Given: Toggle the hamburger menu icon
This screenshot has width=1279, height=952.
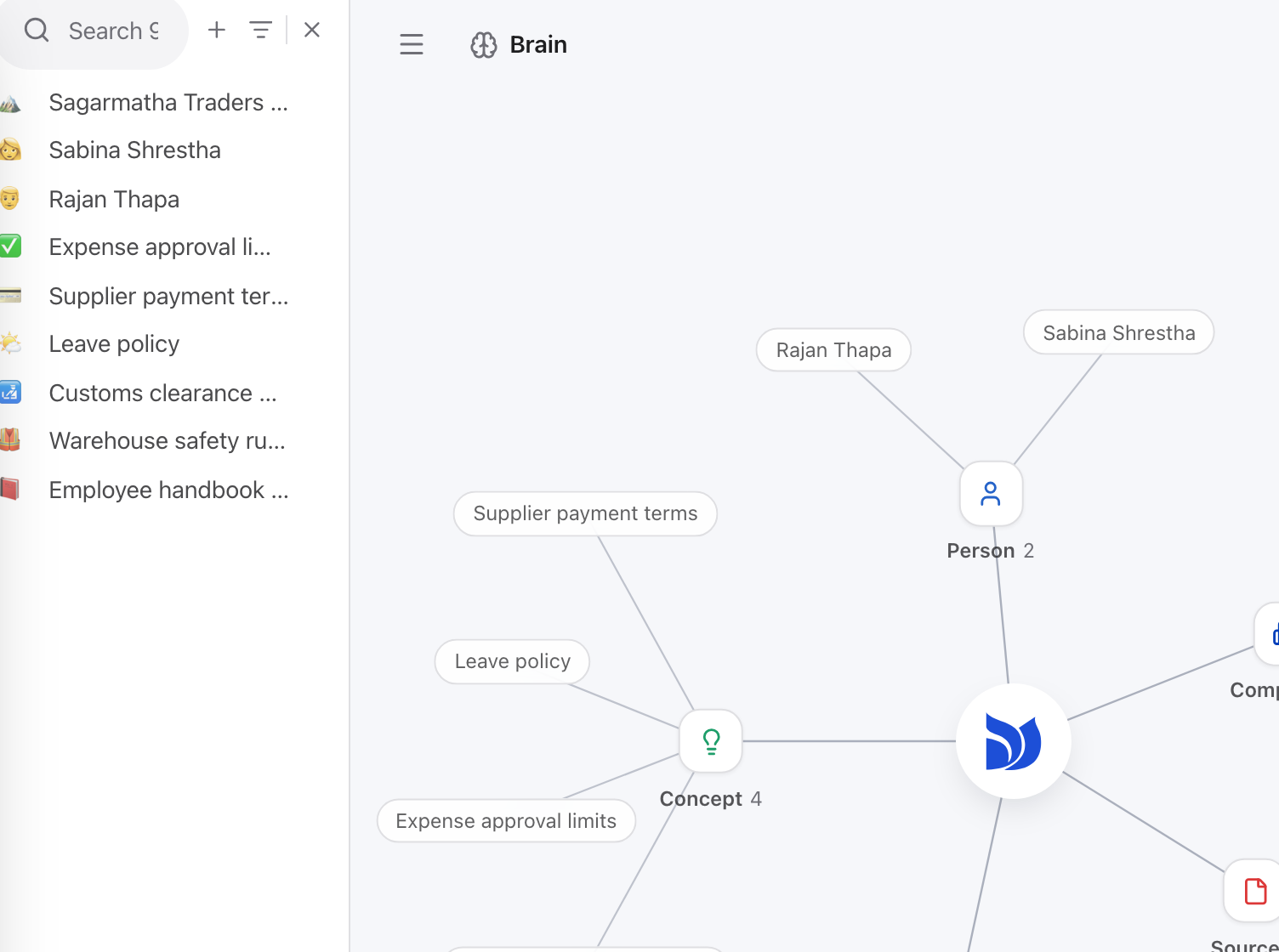Looking at the screenshot, I should pyautogui.click(x=412, y=44).
